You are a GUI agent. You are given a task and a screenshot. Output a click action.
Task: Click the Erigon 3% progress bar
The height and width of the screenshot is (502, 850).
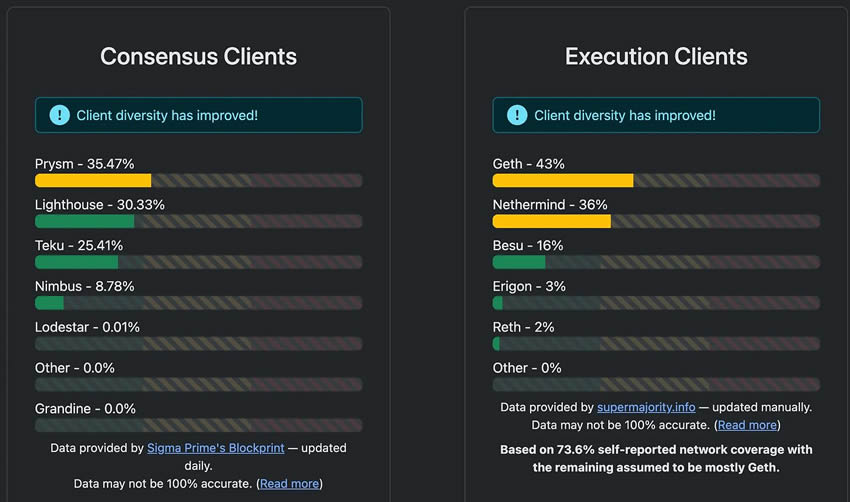coord(656,302)
